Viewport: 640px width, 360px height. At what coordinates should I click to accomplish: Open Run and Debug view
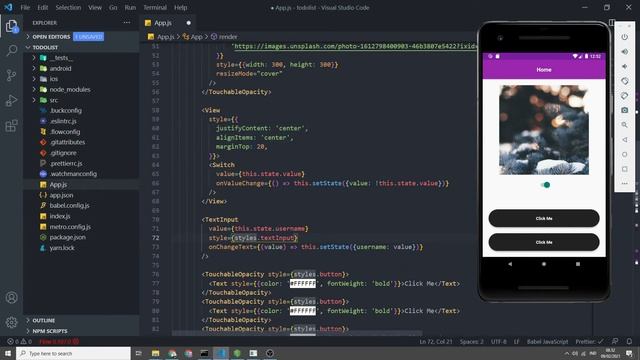click(11, 100)
